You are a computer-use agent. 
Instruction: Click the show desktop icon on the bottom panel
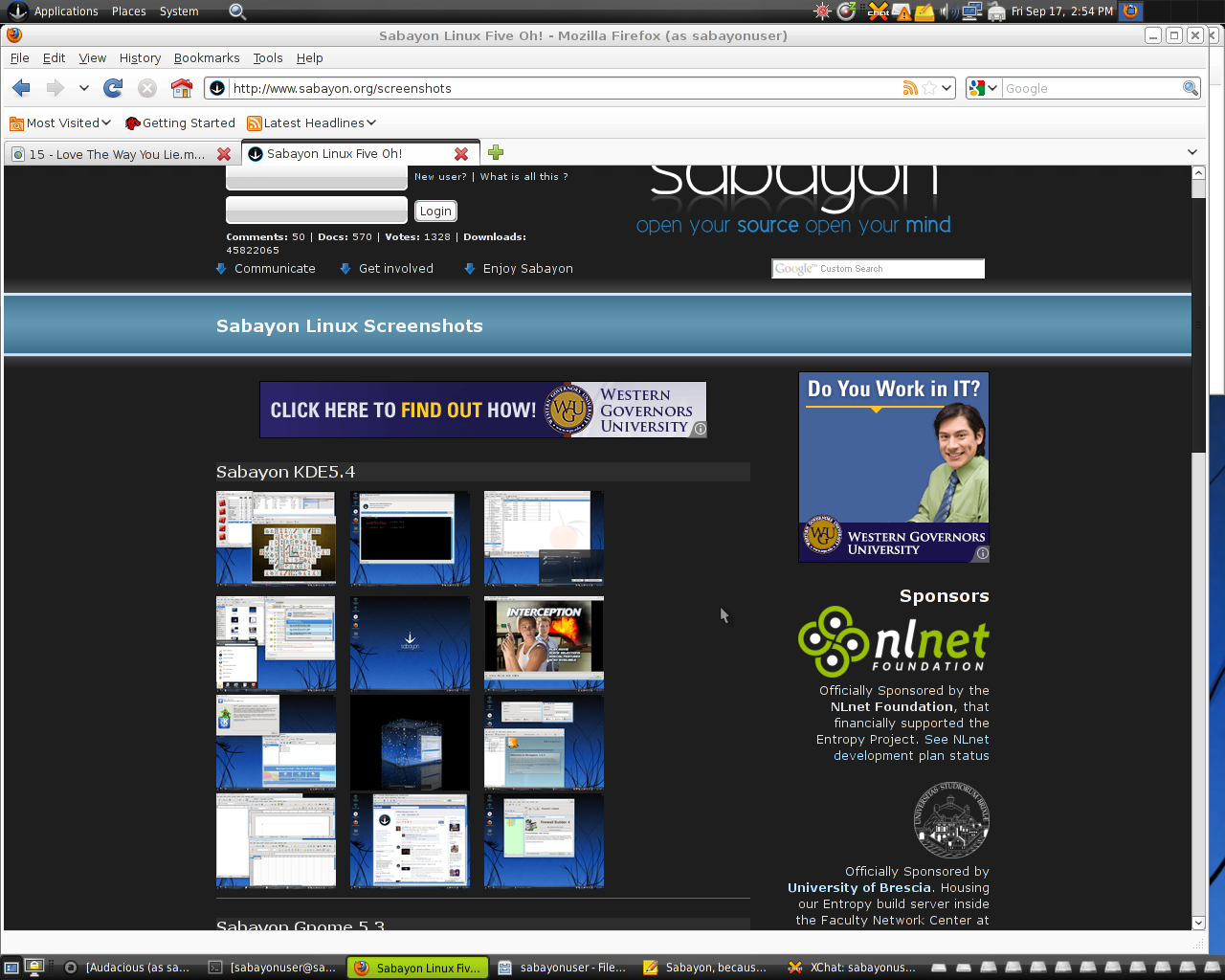coord(12,968)
